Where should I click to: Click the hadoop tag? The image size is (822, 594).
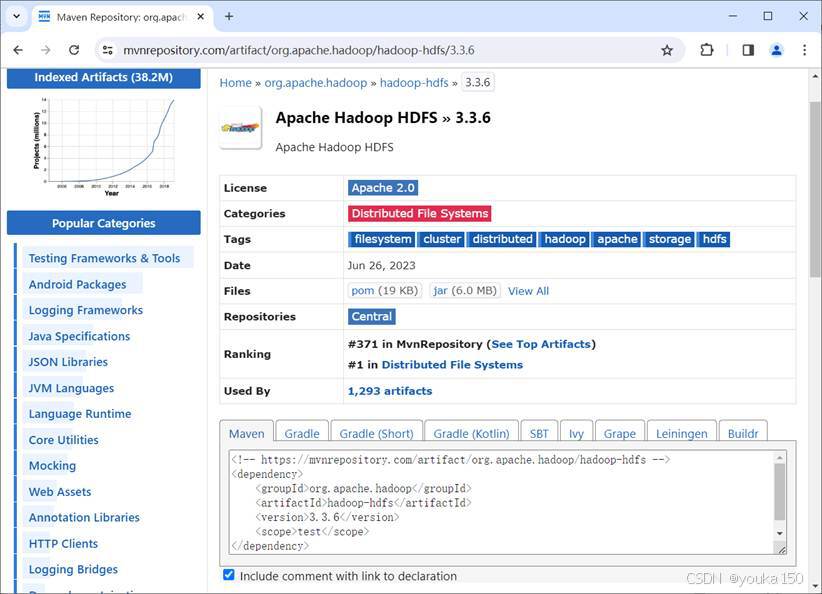pos(564,239)
